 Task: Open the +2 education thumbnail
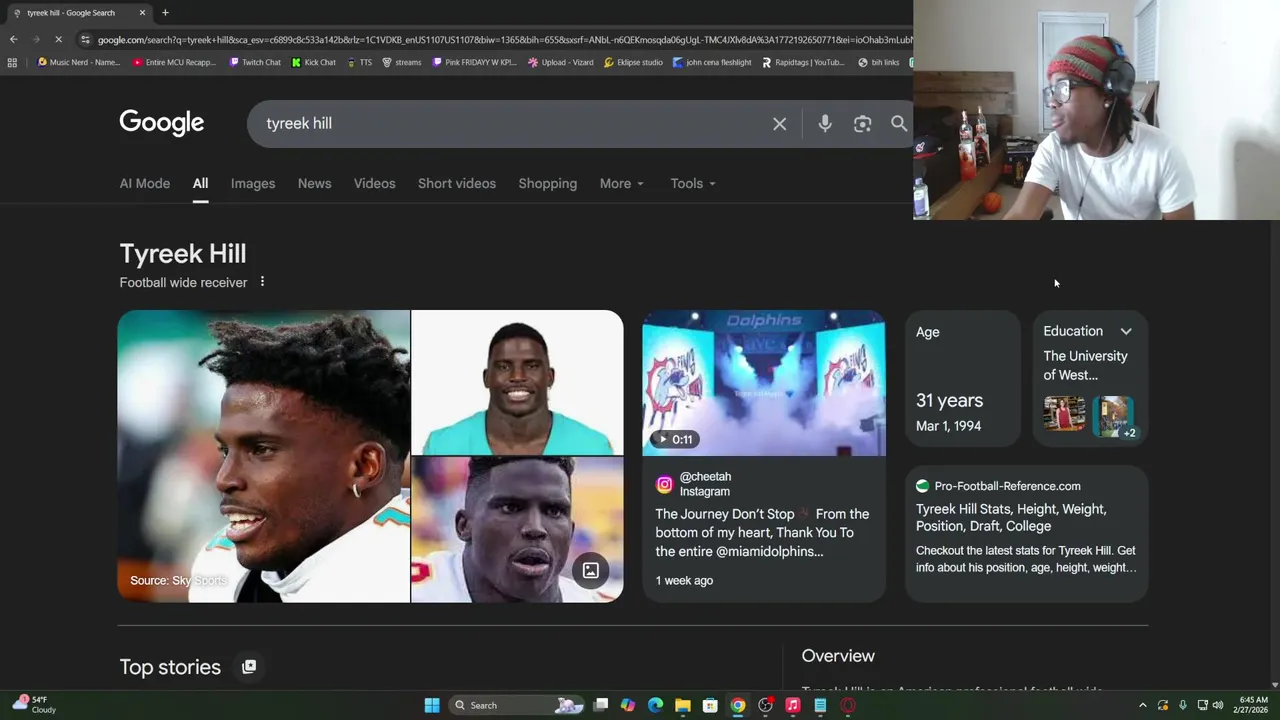(1114, 415)
